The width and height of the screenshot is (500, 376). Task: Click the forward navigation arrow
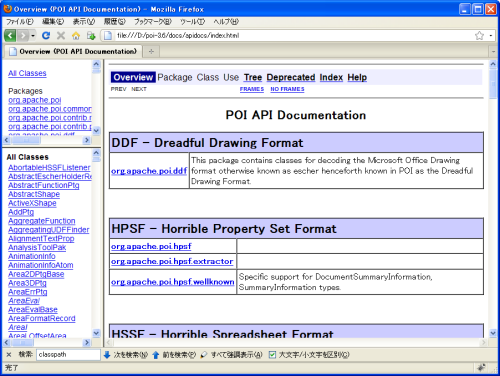23,35
